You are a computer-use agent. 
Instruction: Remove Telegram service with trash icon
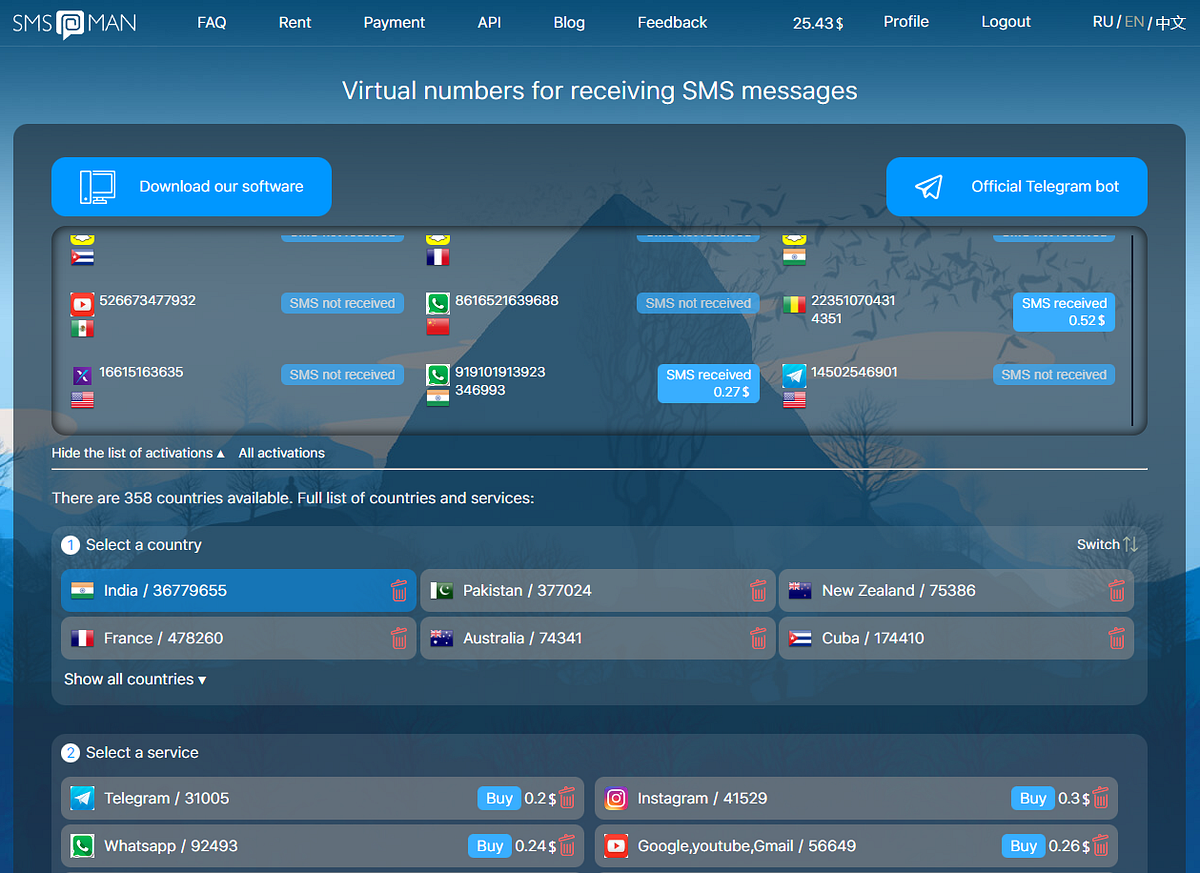click(x=567, y=798)
